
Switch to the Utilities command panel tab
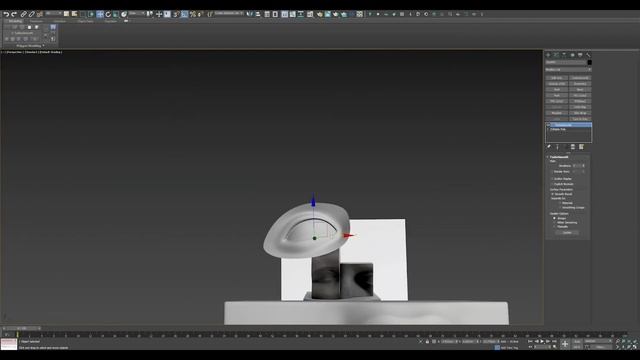click(588, 55)
